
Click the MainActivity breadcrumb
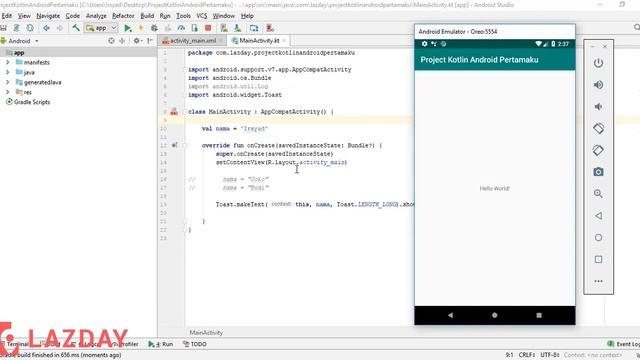click(206, 332)
